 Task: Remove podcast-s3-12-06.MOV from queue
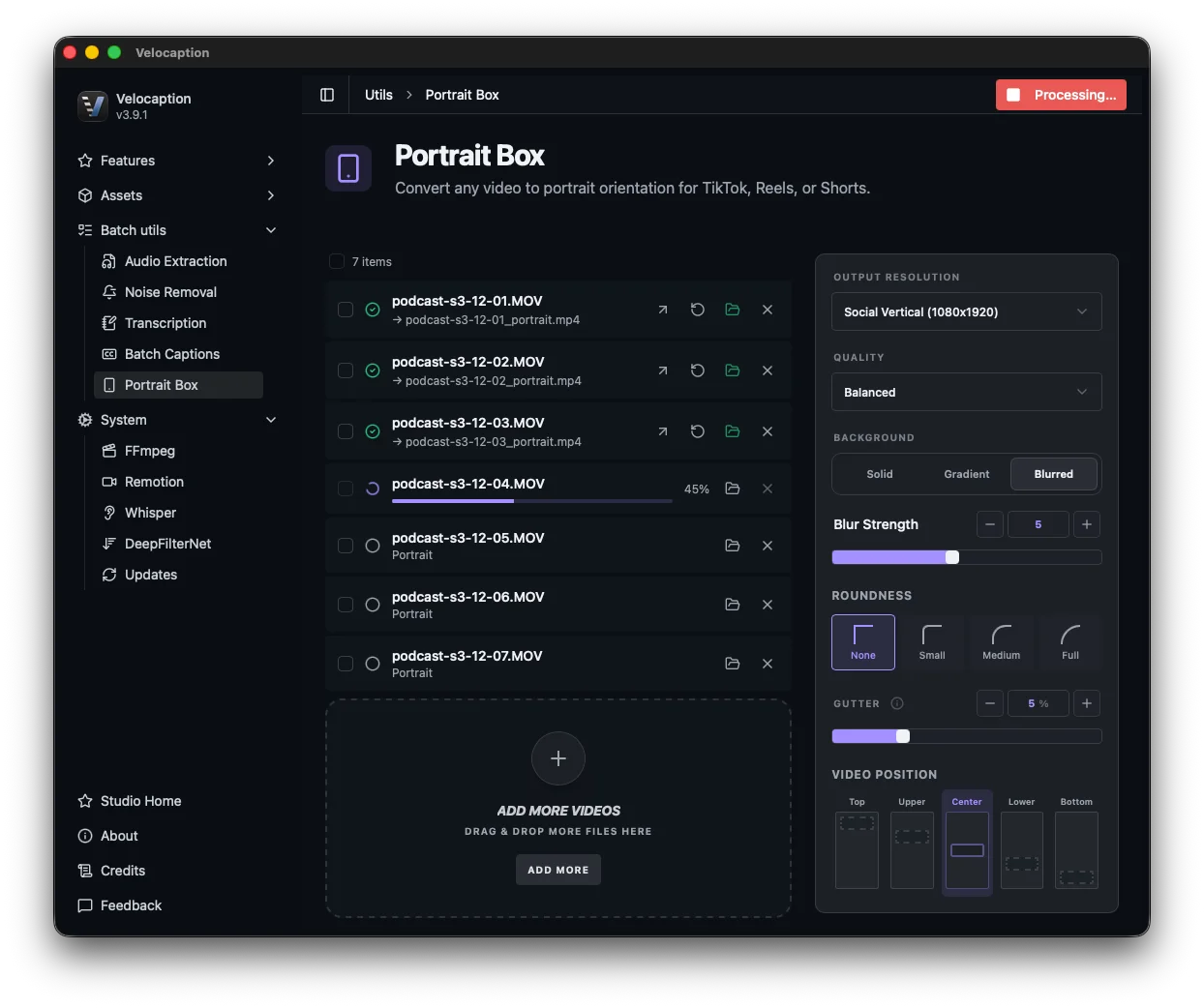coord(768,605)
